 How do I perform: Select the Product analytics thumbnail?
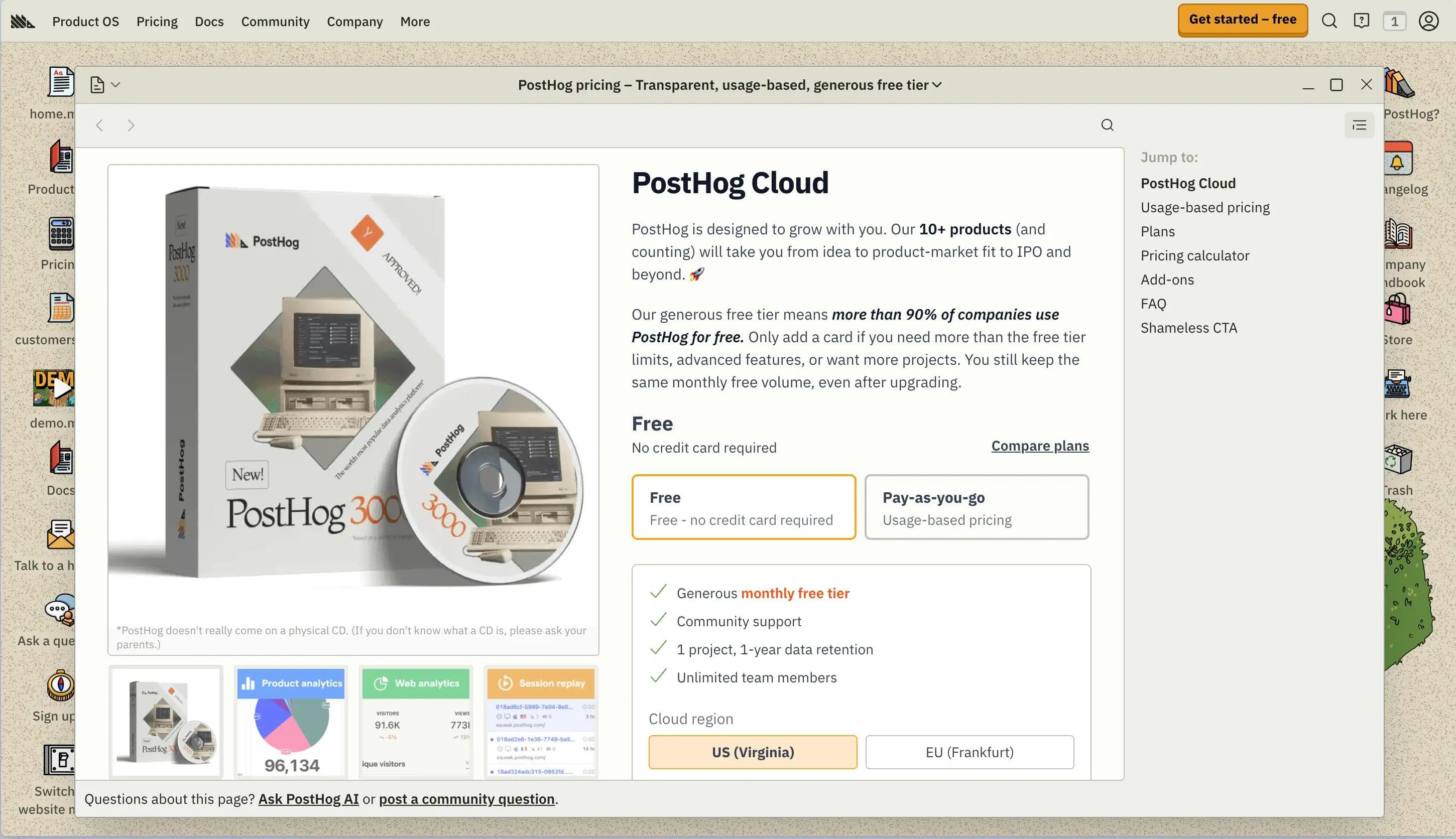click(x=291, y=722)
